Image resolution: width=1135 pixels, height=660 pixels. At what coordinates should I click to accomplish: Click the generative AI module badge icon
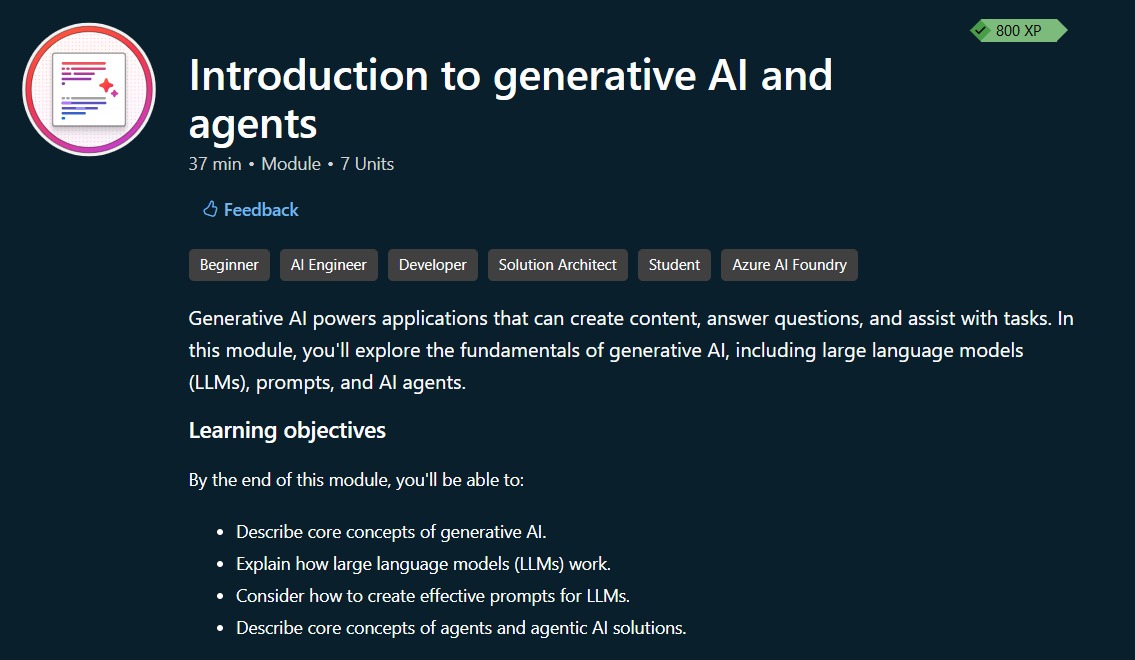pos(89,89)
